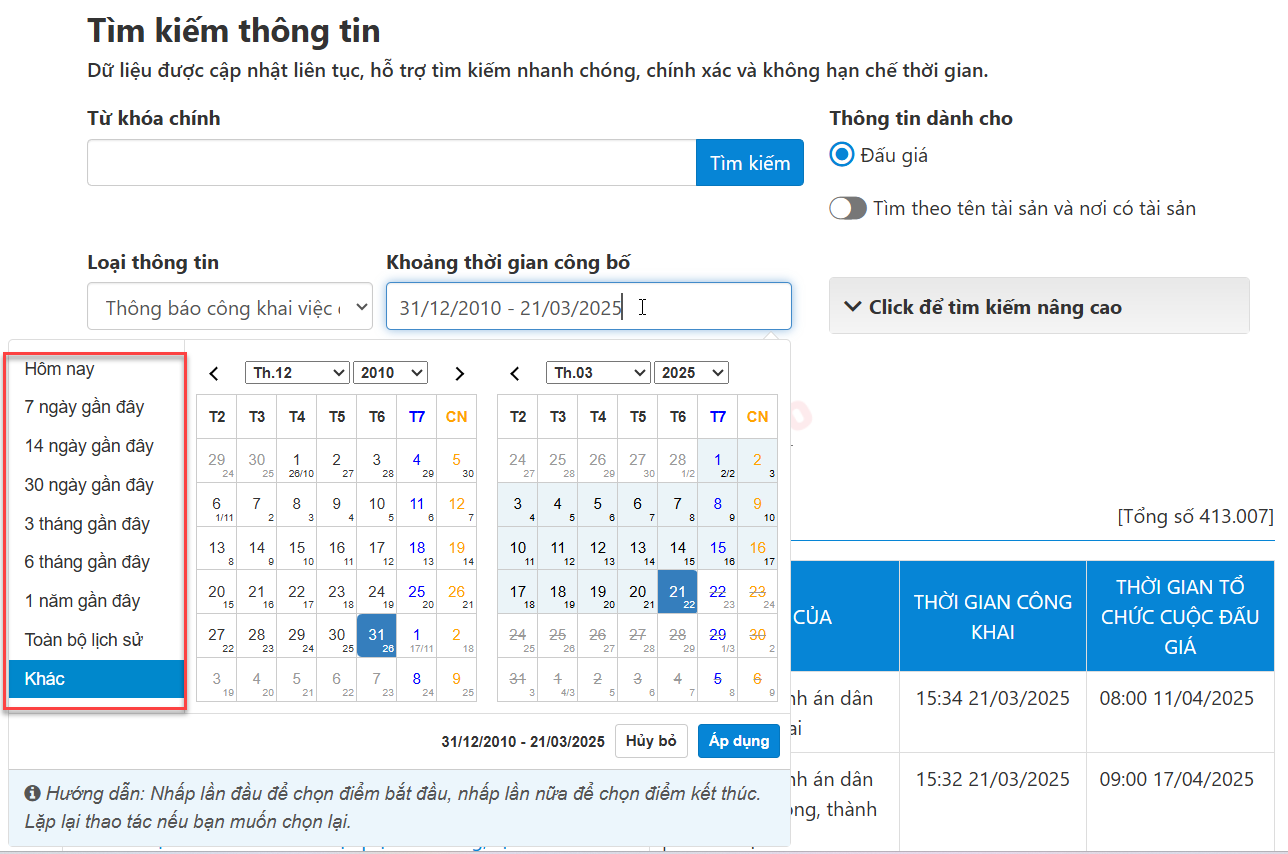Select day 1 in March 2025 calendar

pos(718,461)
